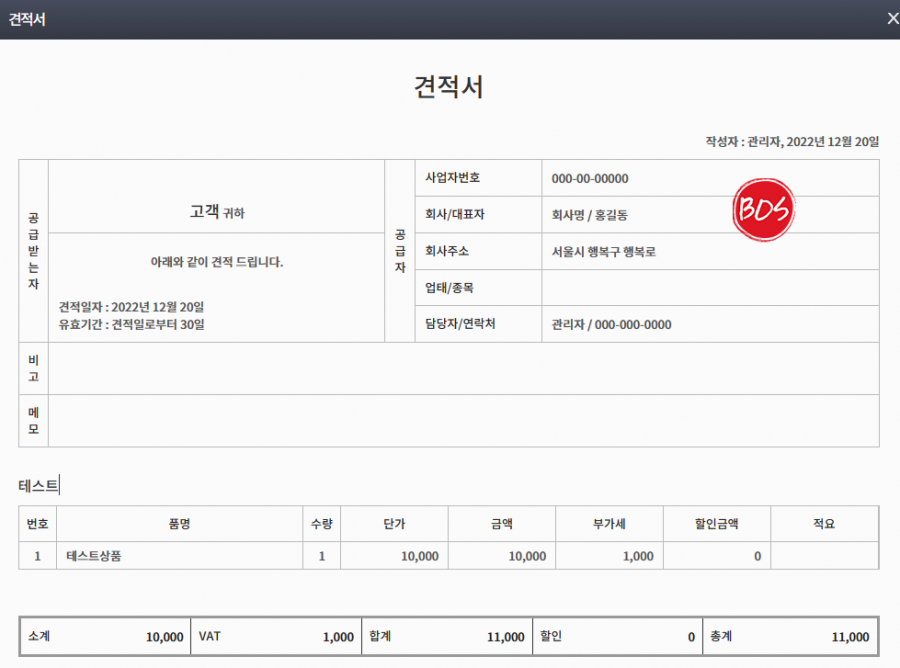Click the empty 업태/종목 value cell
Viewport: 900px width, 668px height.
pos(710,288)
